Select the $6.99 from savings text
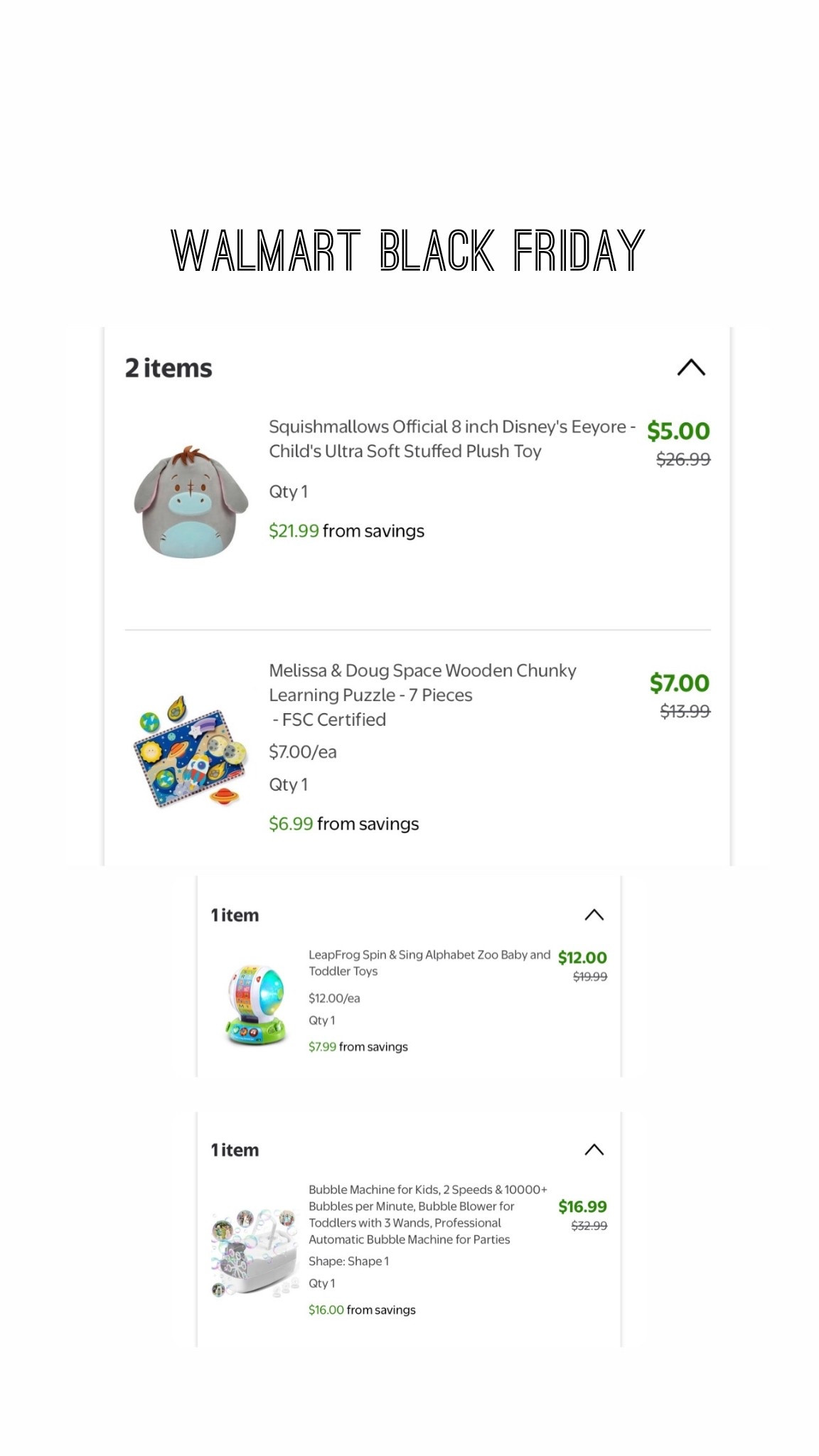This screenshot has width=819, height=1456. 343,823
